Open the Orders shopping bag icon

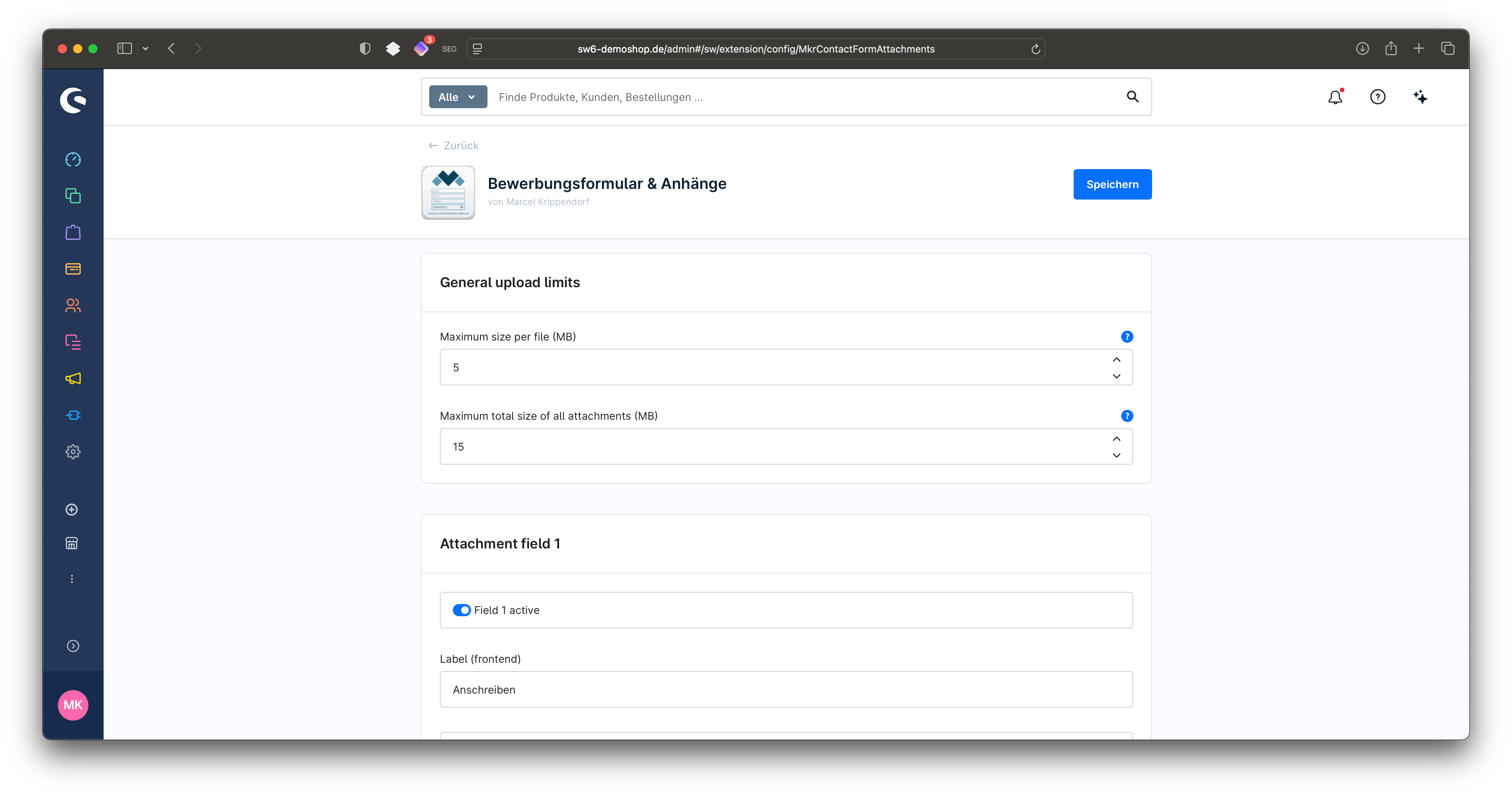click(x=73, y=232)
